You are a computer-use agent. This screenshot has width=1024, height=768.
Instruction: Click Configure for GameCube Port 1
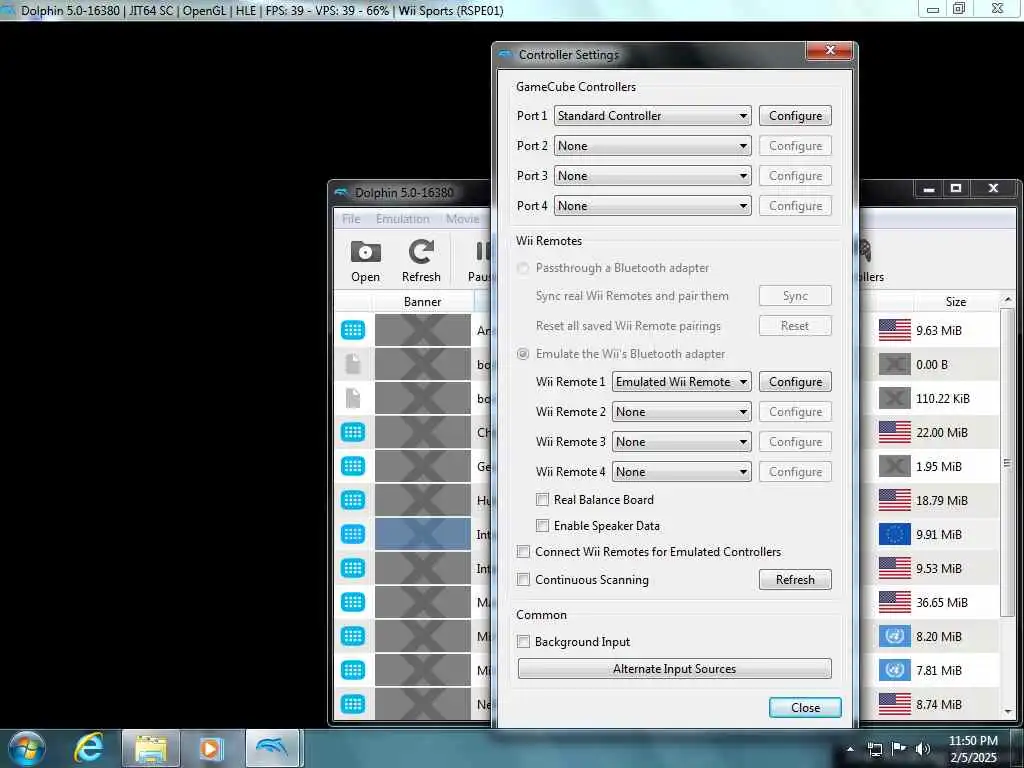795,116
